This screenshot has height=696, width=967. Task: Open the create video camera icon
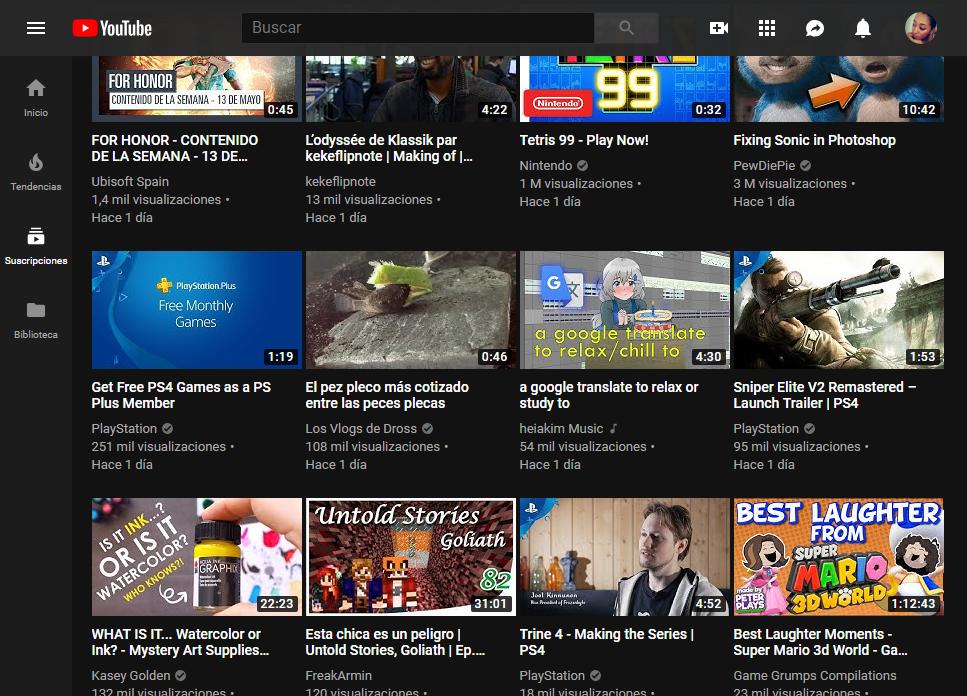pos(718,28)
